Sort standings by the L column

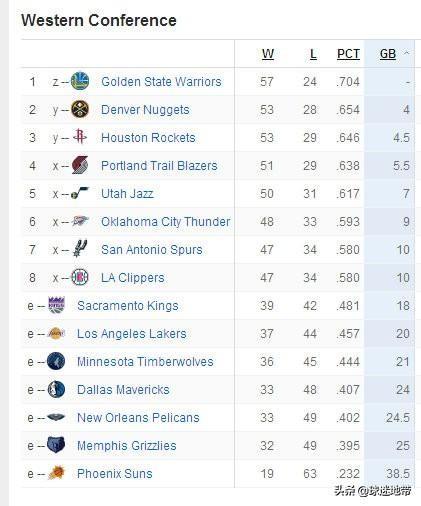click(313, 54)
